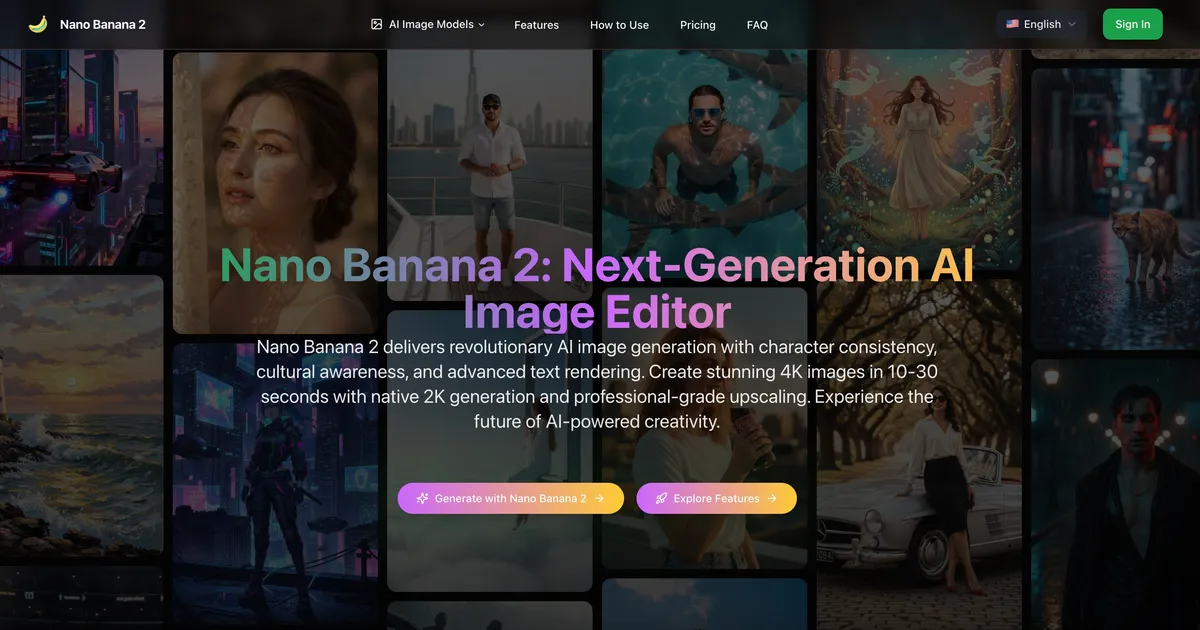
Task: Expand the English language dropdown
Action: pyautogui.click(x=1040, y=23)
